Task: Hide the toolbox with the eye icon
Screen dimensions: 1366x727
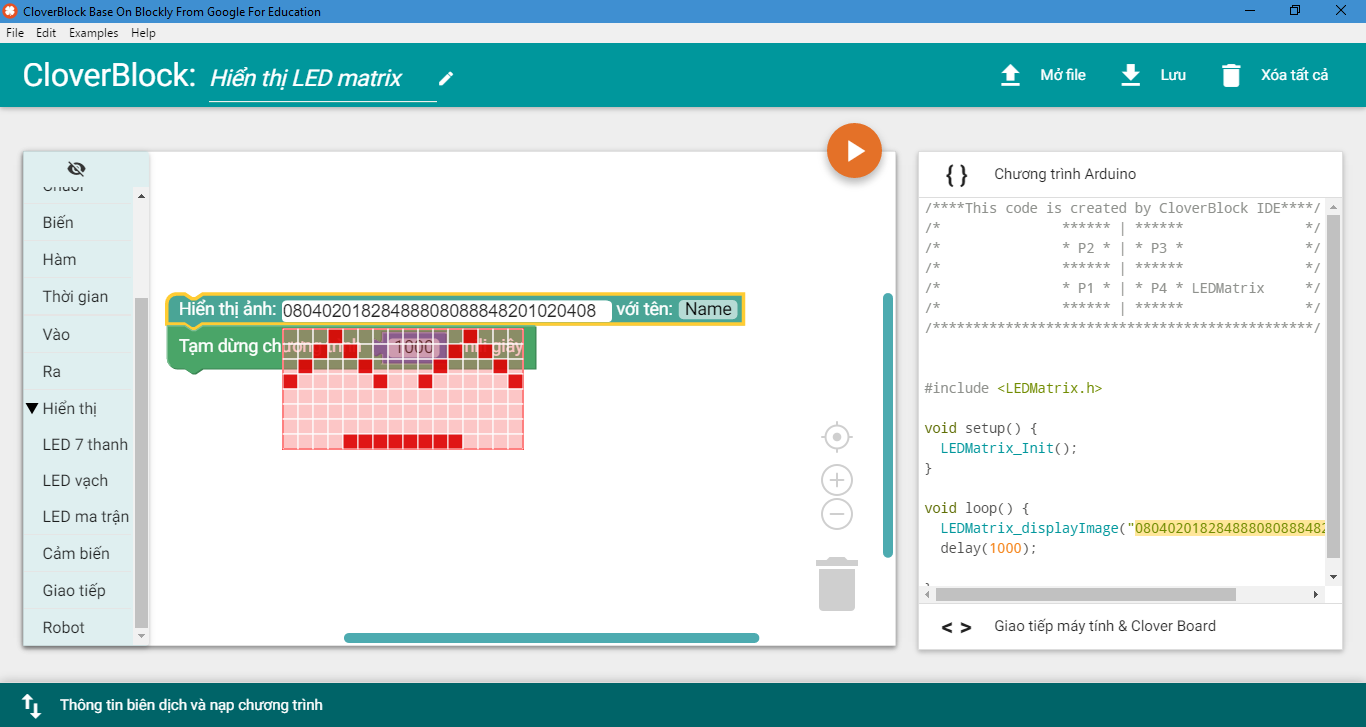Action: tap(76, 168)
